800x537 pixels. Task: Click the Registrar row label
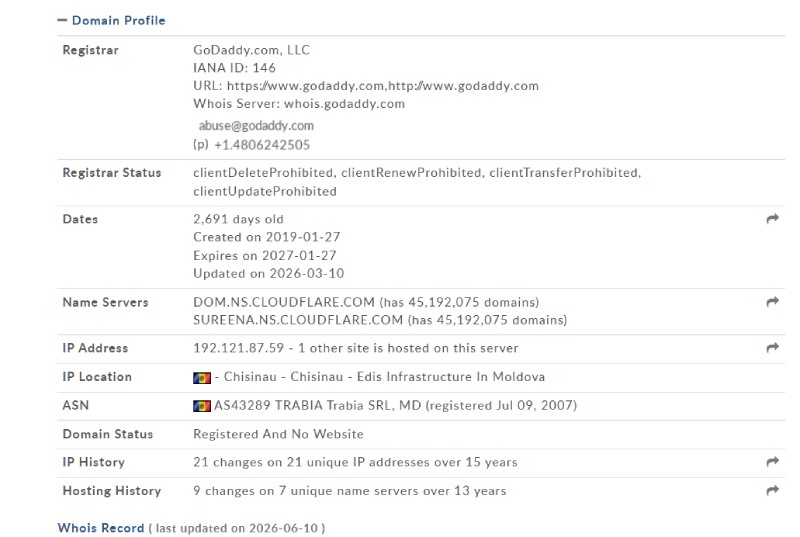point(90,50)
